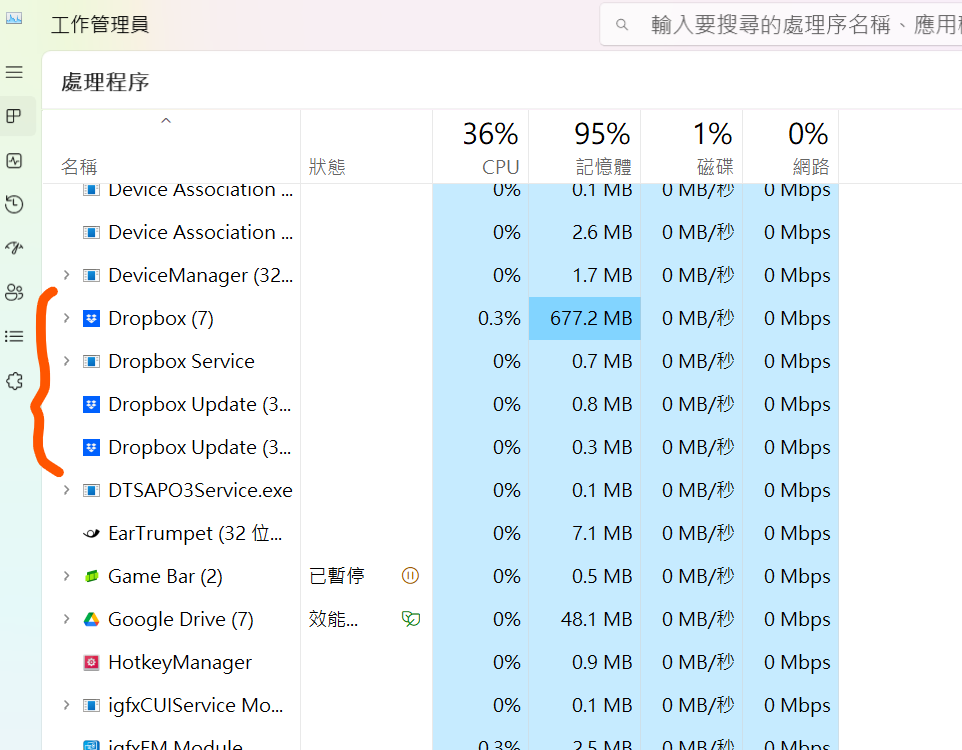962x750 pixels.
Task: Expand the Dropbox (7) process group
Action: coord(66,318)
